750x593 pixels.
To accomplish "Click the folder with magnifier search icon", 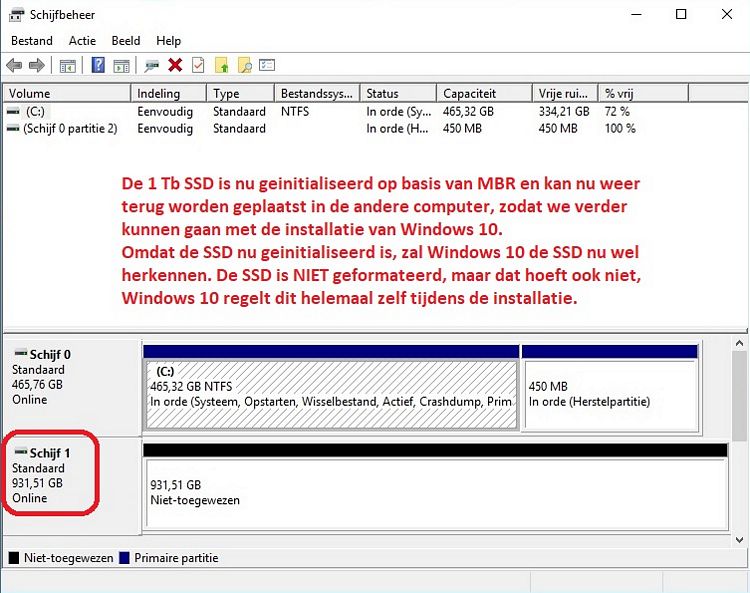I will click(244, 65).
